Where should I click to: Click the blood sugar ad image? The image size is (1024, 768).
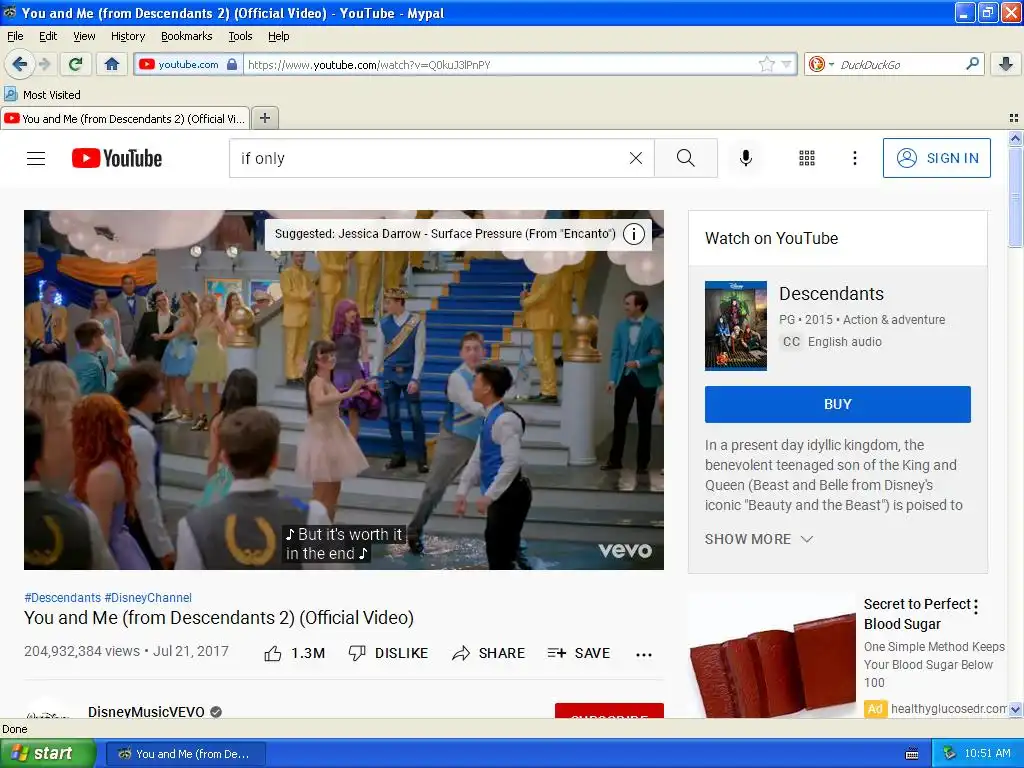click(772, 655)
